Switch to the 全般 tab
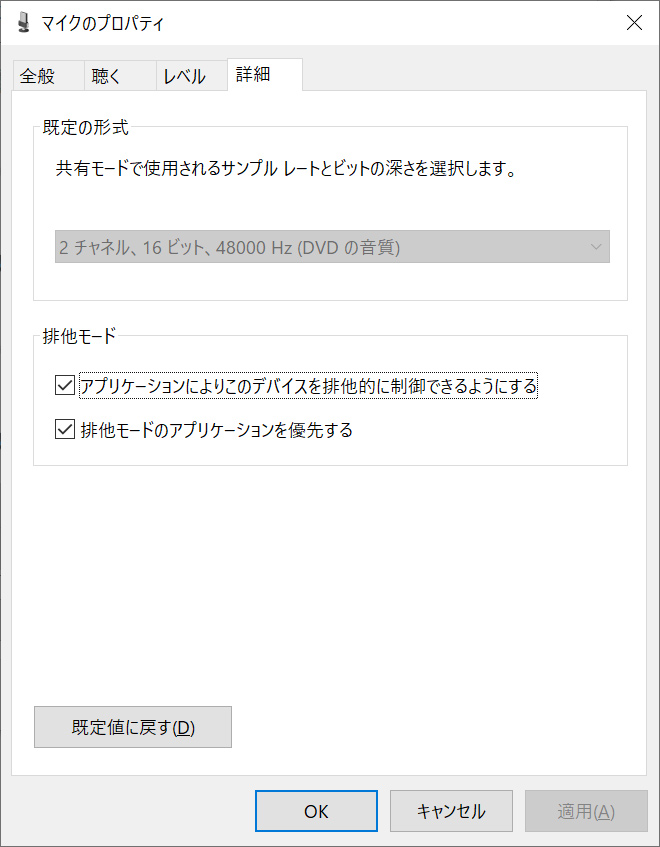Screen dimensions: 660x847 tap(37, 76)
